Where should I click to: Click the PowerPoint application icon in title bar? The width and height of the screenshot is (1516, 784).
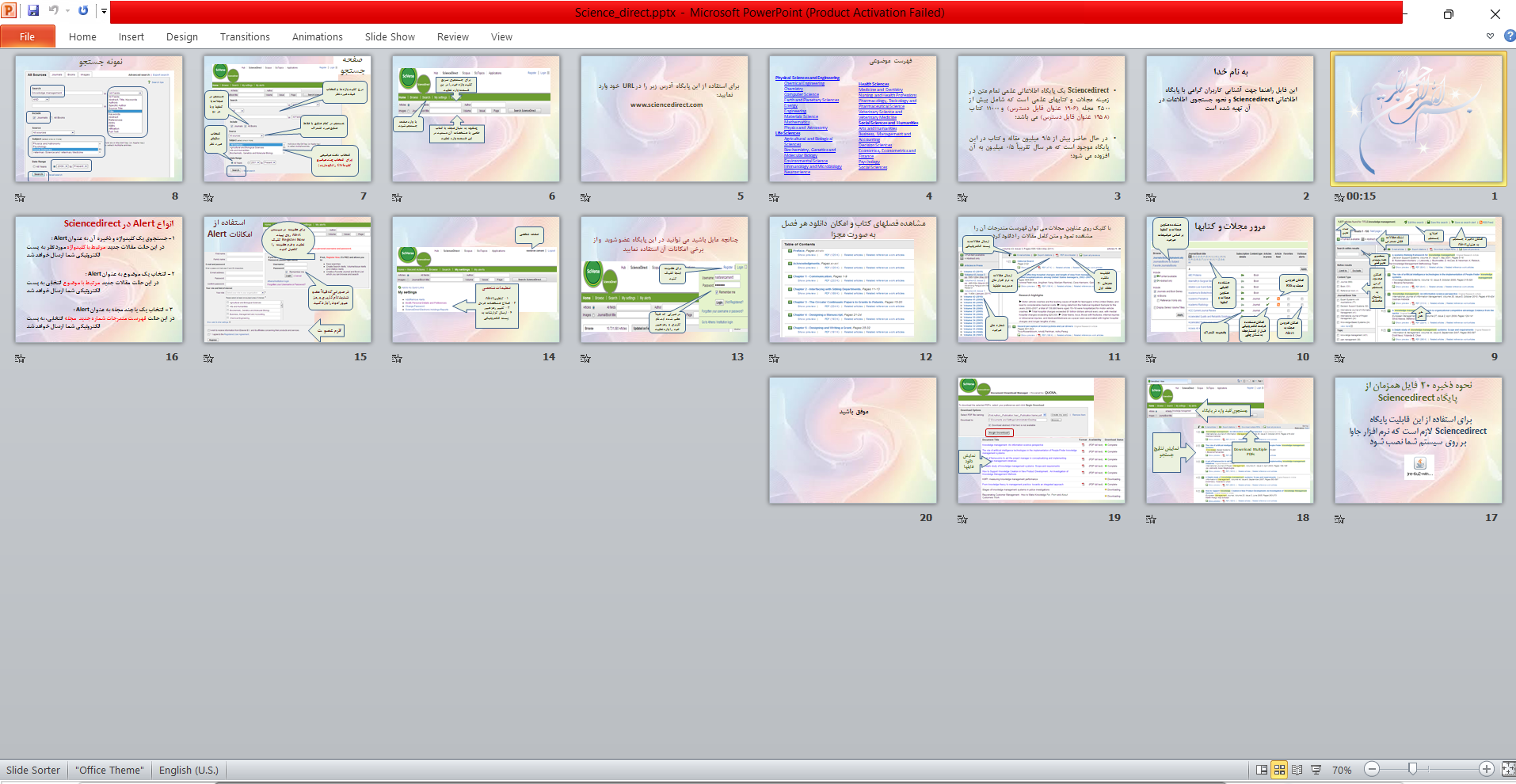pyautogui.click(x=10, y=11)
